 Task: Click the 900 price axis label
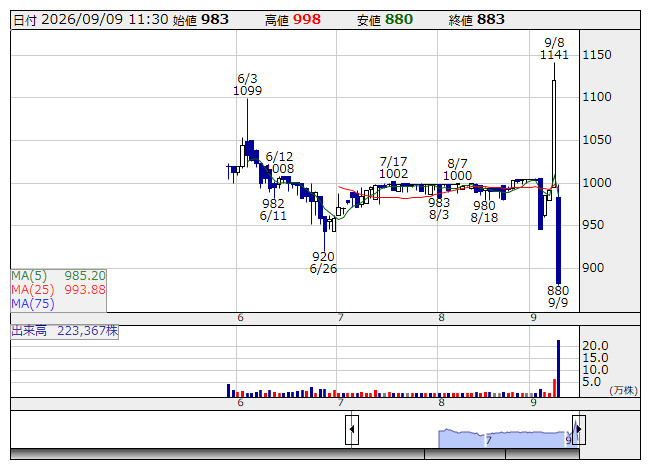coord(593,268)
